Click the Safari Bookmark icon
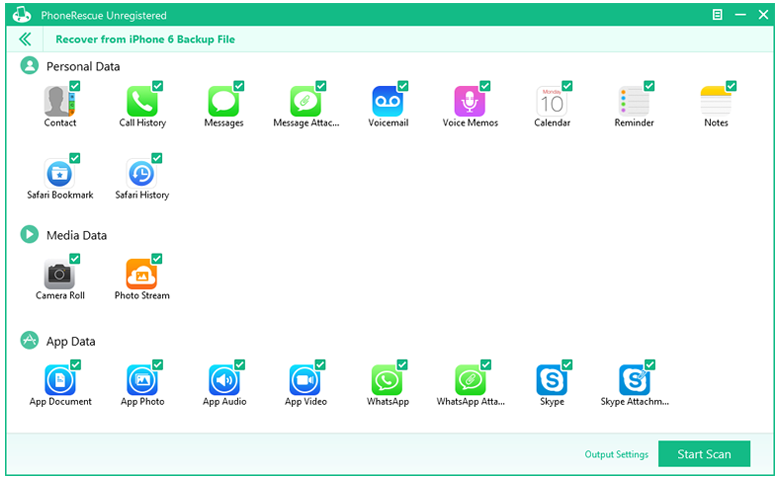The height and width of the screenshot is (479, 780). pos(59,174)
